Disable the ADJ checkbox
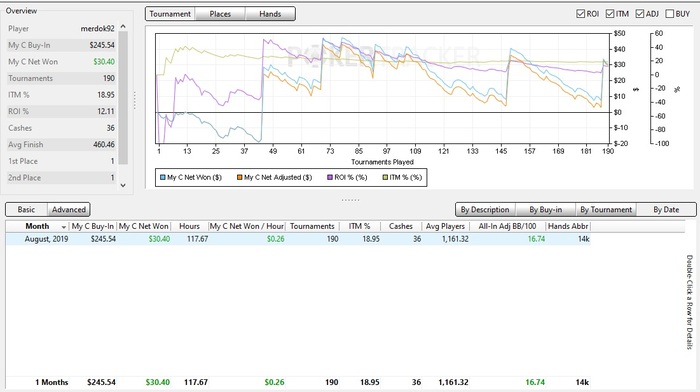 point(640,14)
